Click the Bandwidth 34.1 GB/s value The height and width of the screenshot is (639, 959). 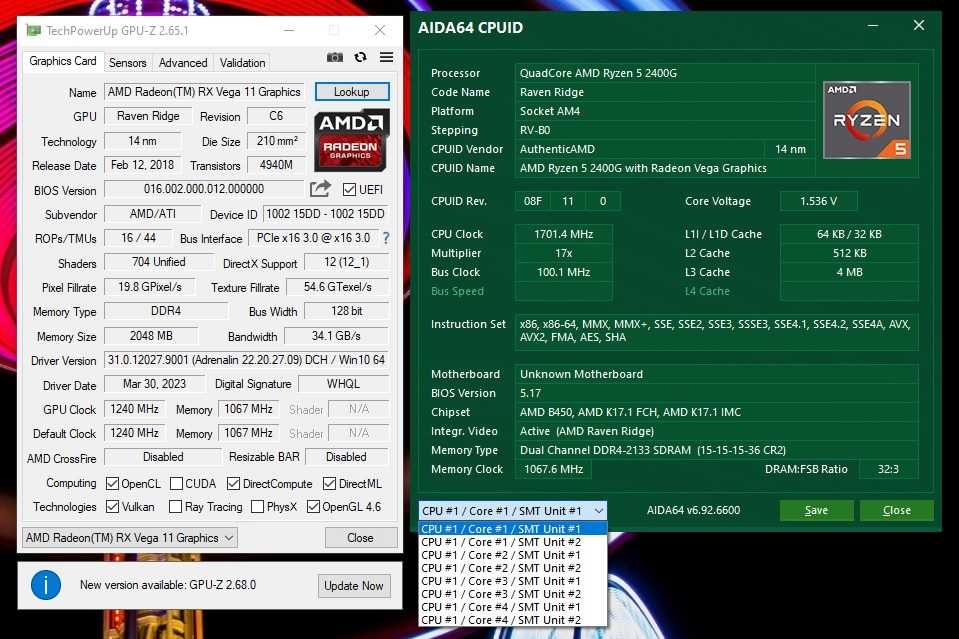[x=336, y=336]
